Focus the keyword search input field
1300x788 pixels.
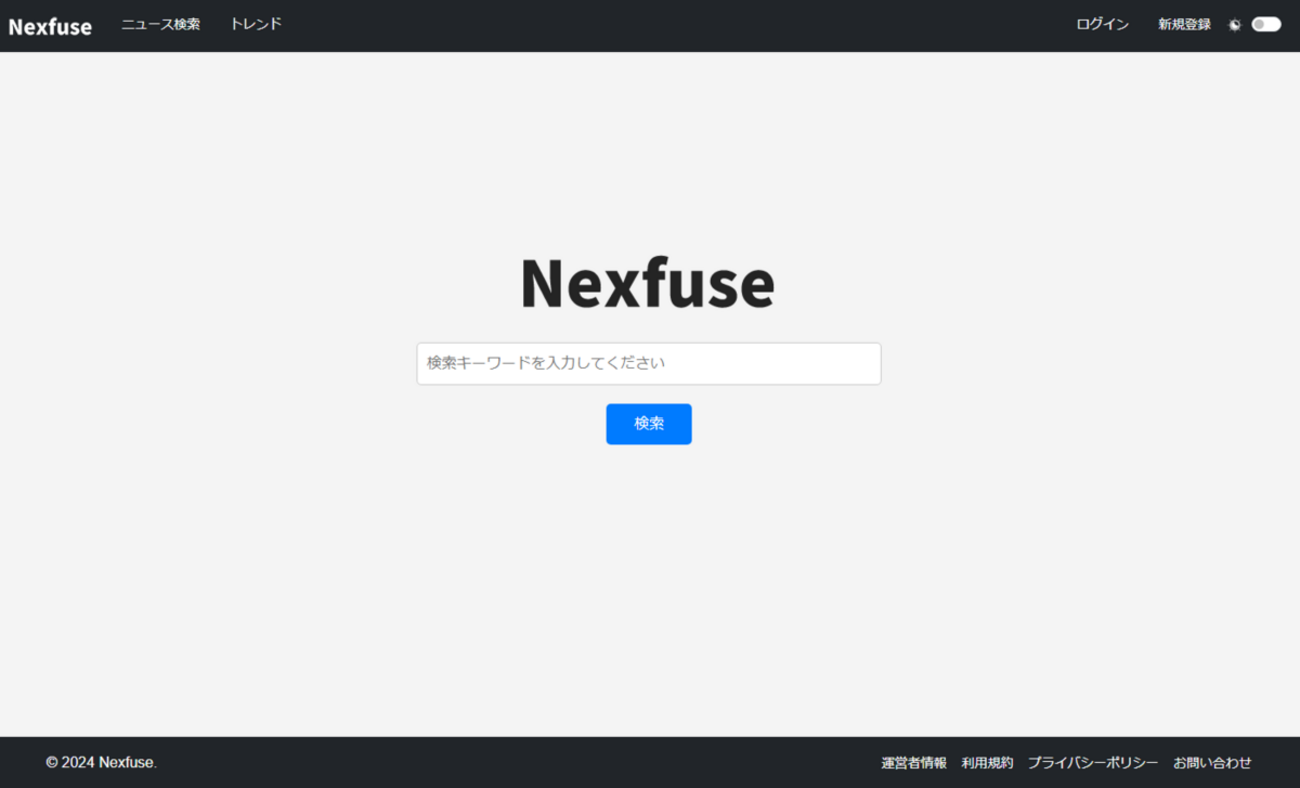point(648,364)
